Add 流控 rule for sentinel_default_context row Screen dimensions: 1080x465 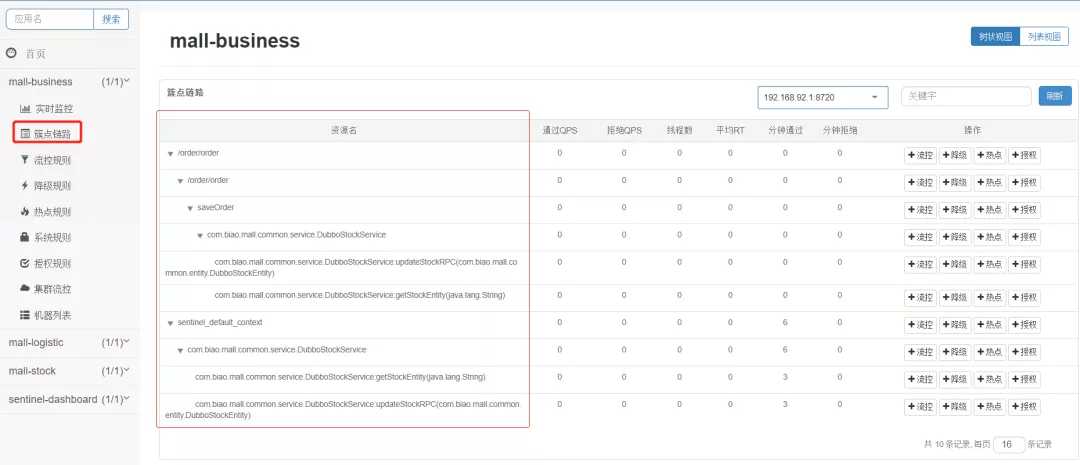[920, 325]
